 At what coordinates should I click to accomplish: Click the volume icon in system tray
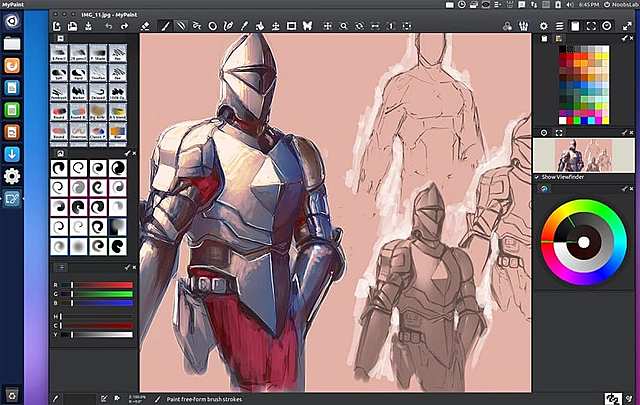[570, 4]
